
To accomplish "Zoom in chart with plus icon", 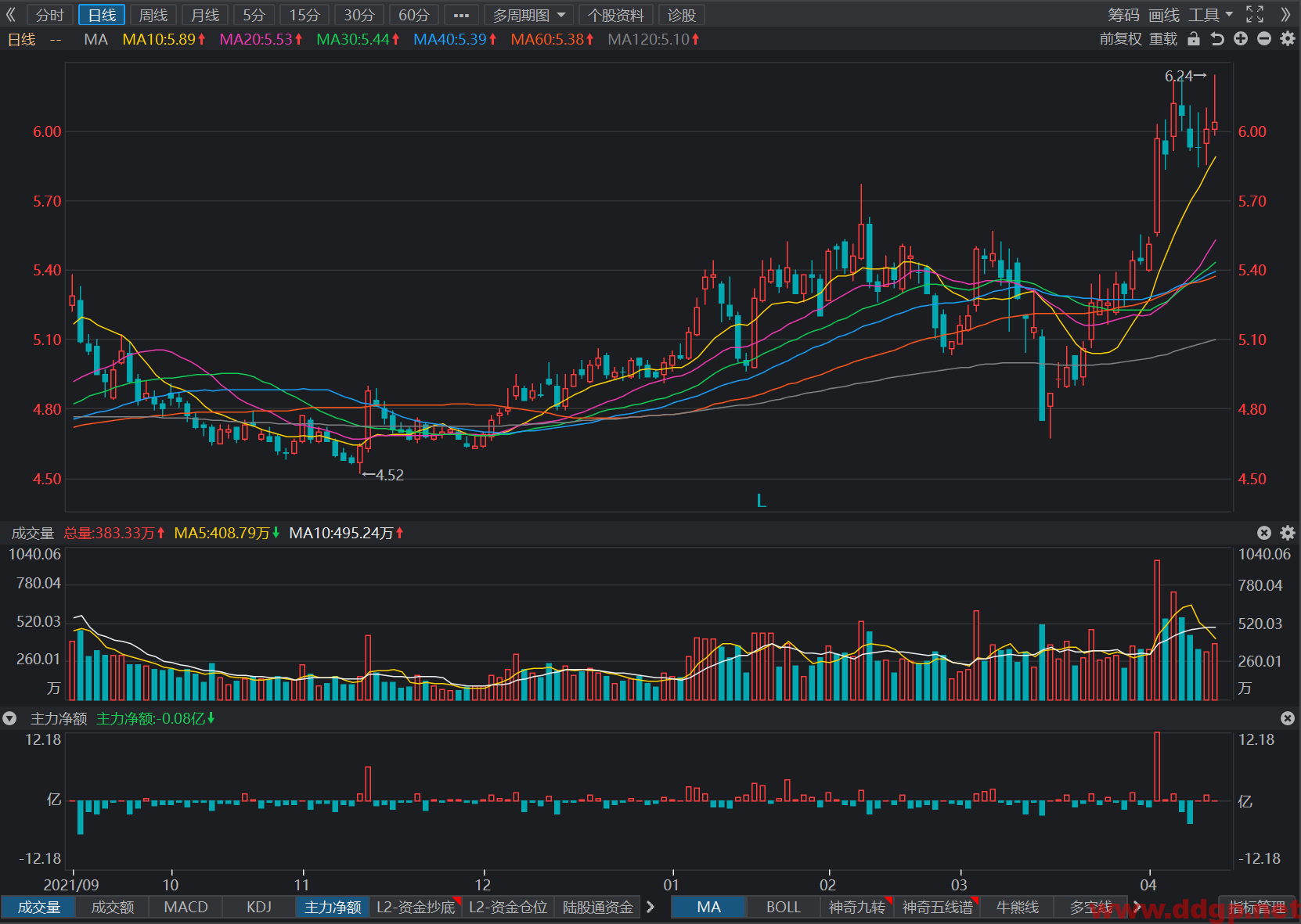I will [1241, 39].
